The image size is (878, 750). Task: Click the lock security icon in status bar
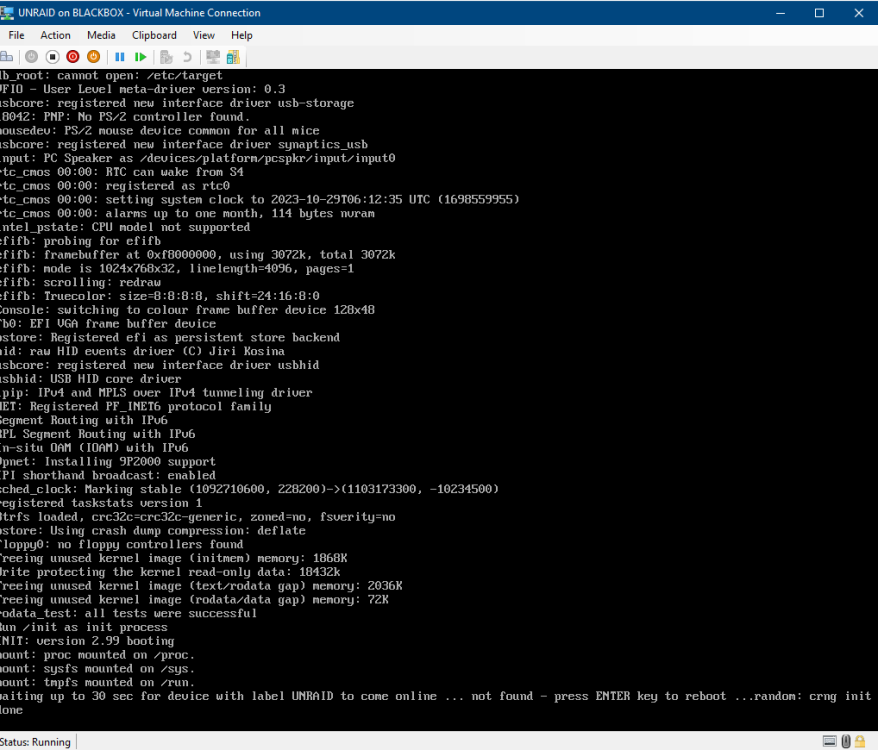[x=860, y=742]
